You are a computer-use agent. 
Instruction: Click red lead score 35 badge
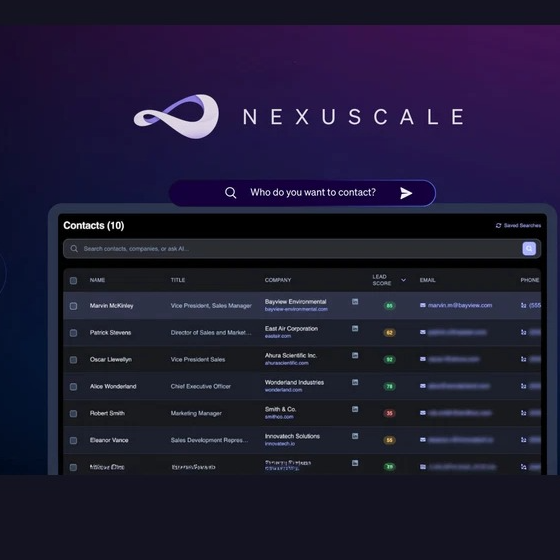[x=389, y=414]
